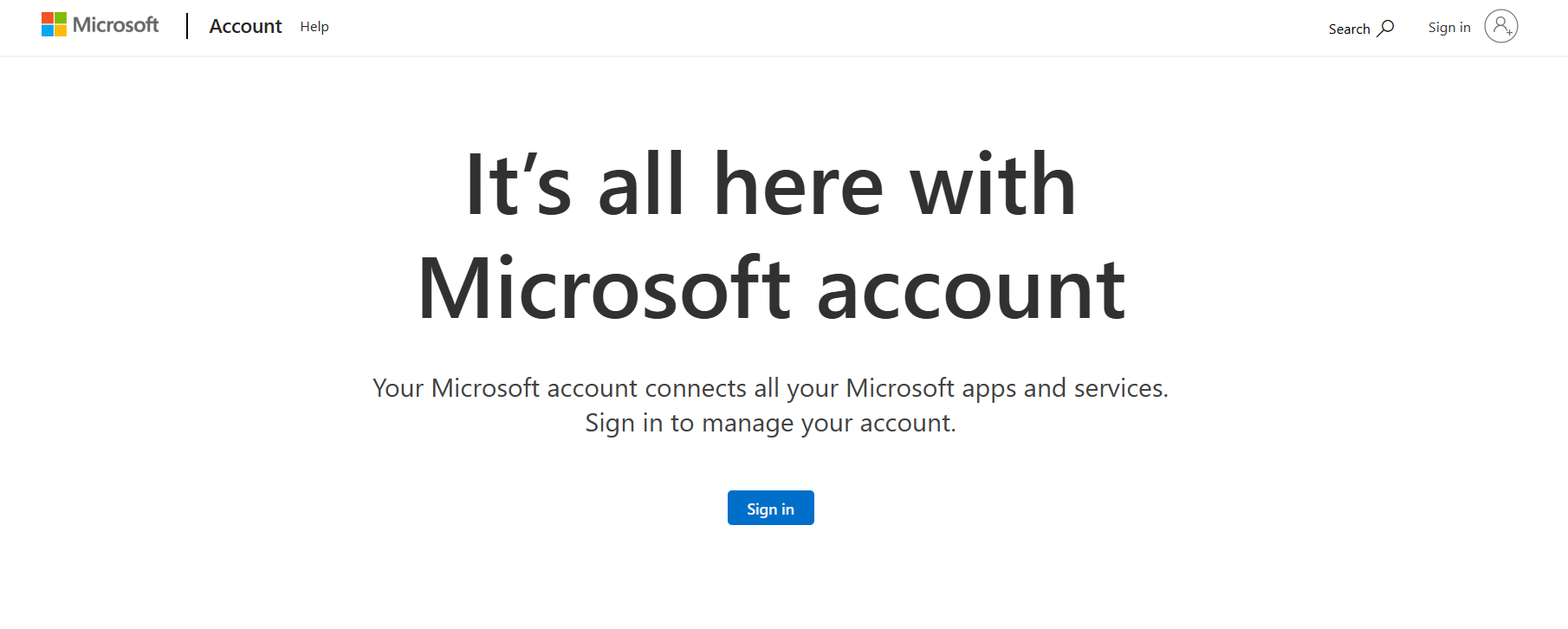Image resolution: width=1568 pixels, height=629 pixels.
Task: Open the Account section in the header
Action: [244, 26]
